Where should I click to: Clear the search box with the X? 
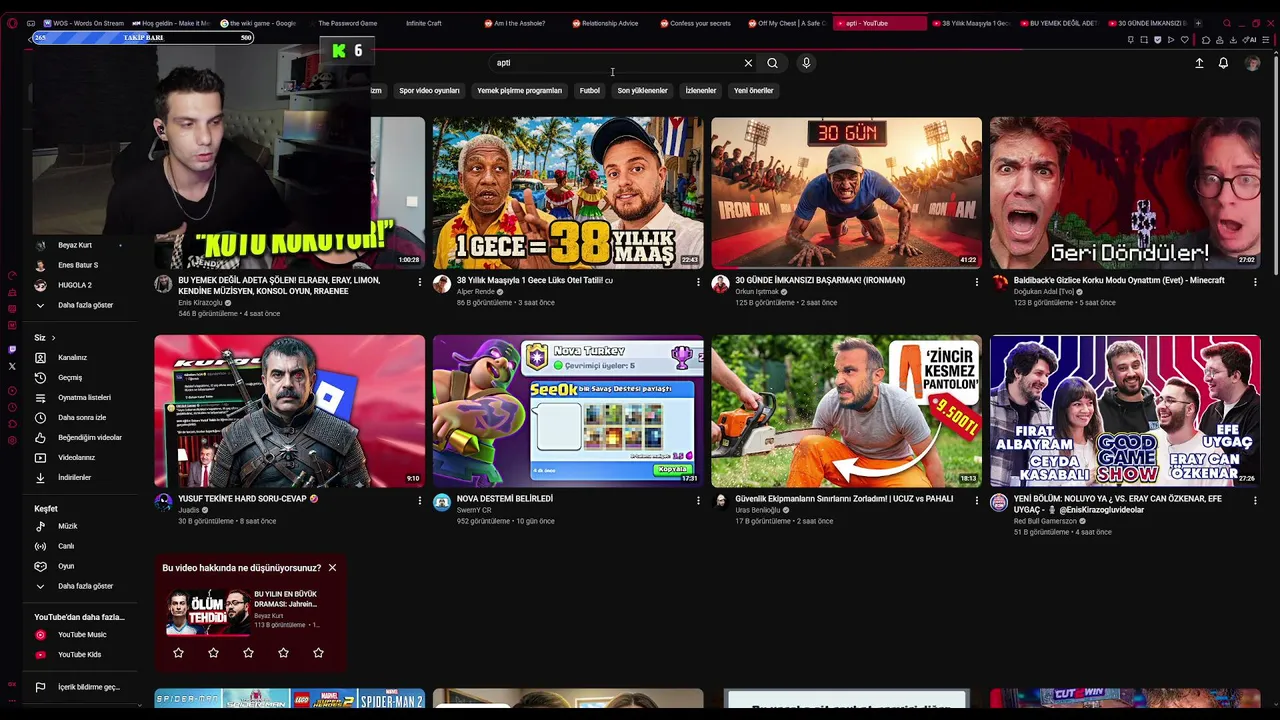[x=748, y=63]
